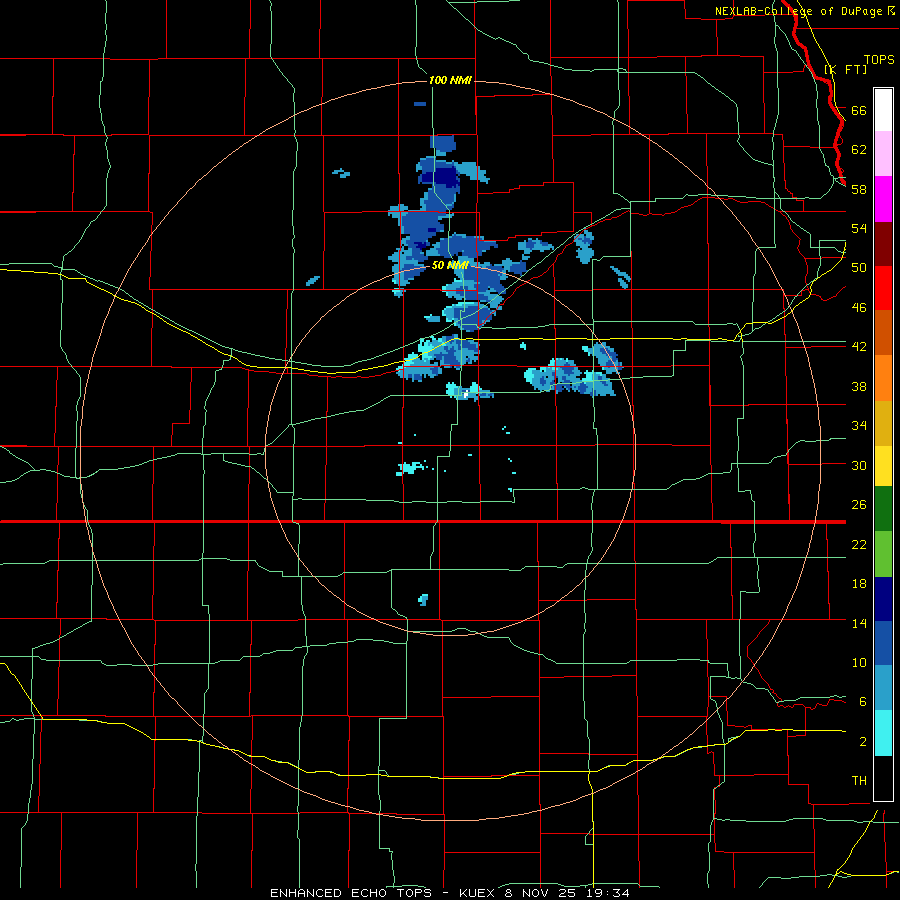Click the white swatch in the TOPS legend
The width and height of the screenshot is (900, 900).
tap(883, 110)
